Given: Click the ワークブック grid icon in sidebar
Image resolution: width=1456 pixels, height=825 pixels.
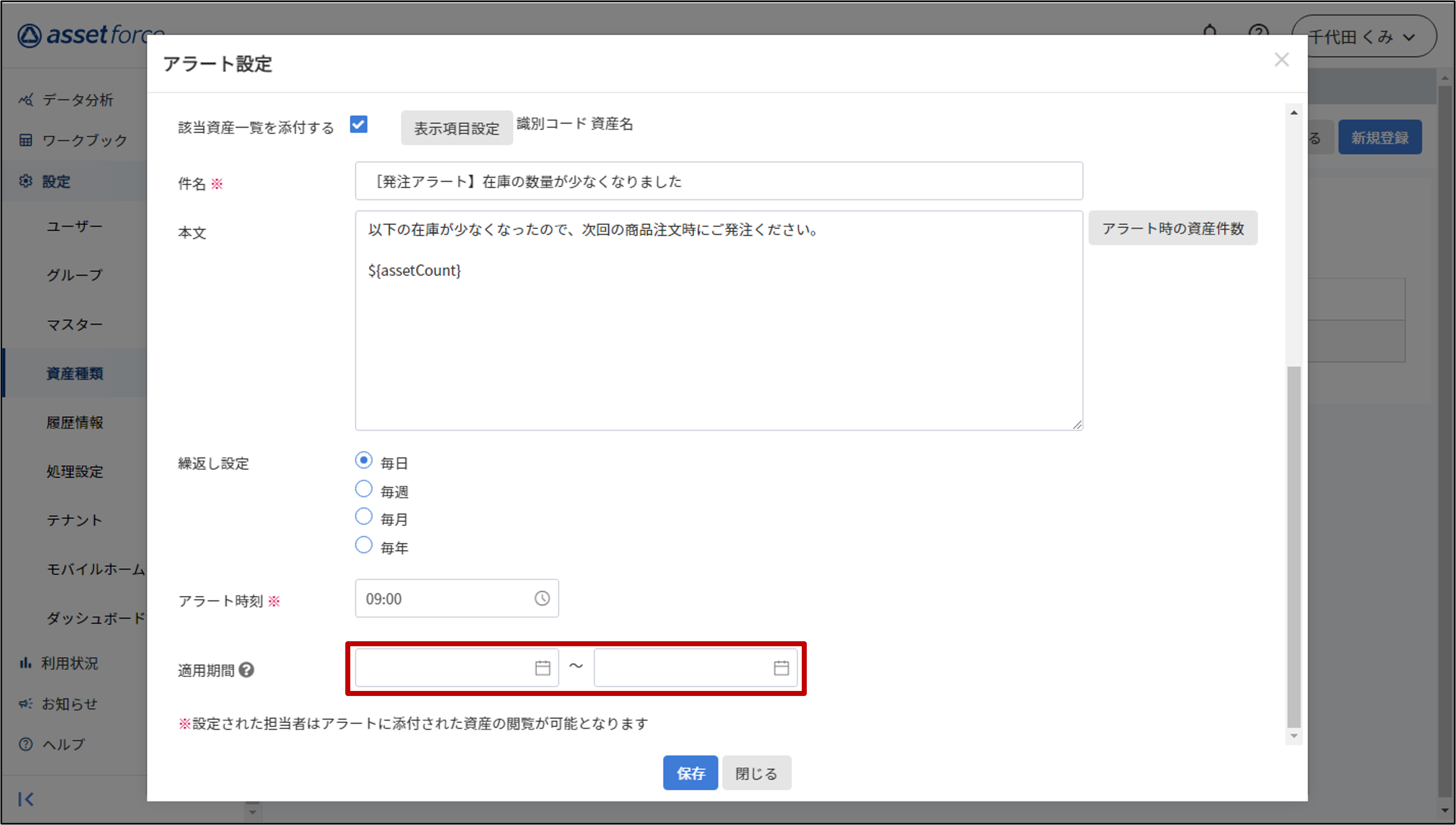Looking at the screenshot, I should [26, 140].
